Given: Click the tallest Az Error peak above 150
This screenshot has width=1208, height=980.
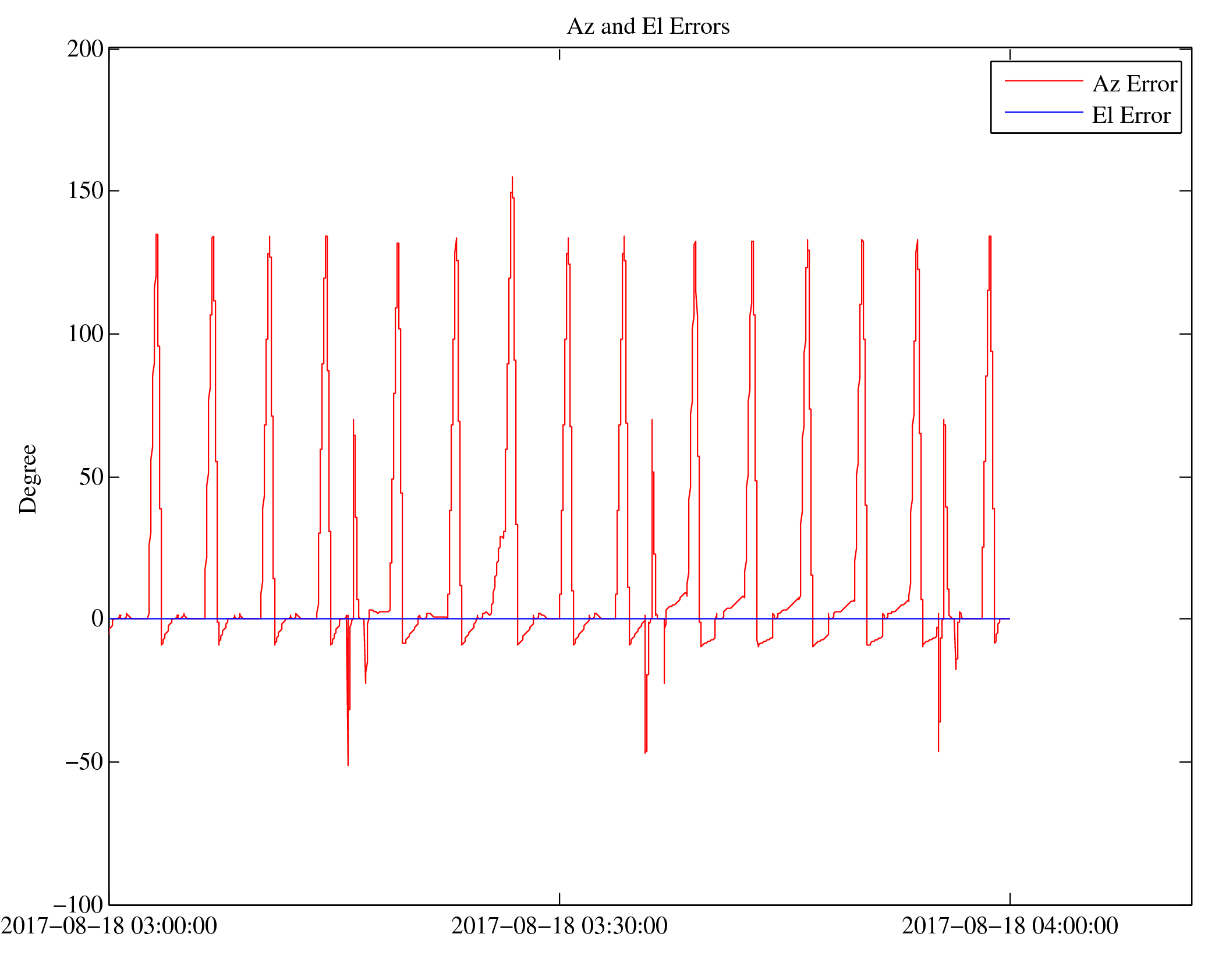Looking at the screenshot, I should [512, 178].
